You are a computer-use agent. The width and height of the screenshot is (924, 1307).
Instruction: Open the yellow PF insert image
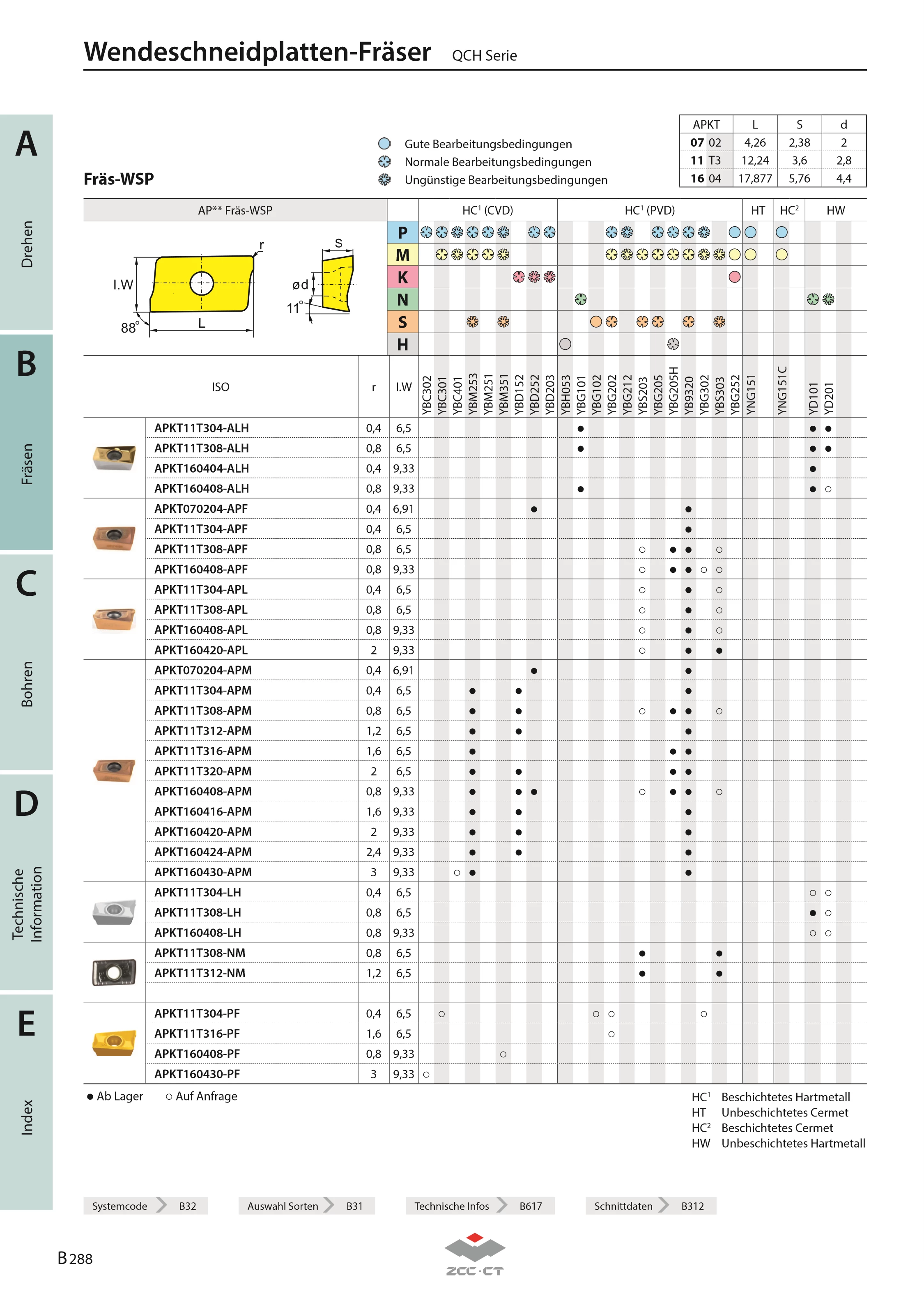click(114, 1043)
